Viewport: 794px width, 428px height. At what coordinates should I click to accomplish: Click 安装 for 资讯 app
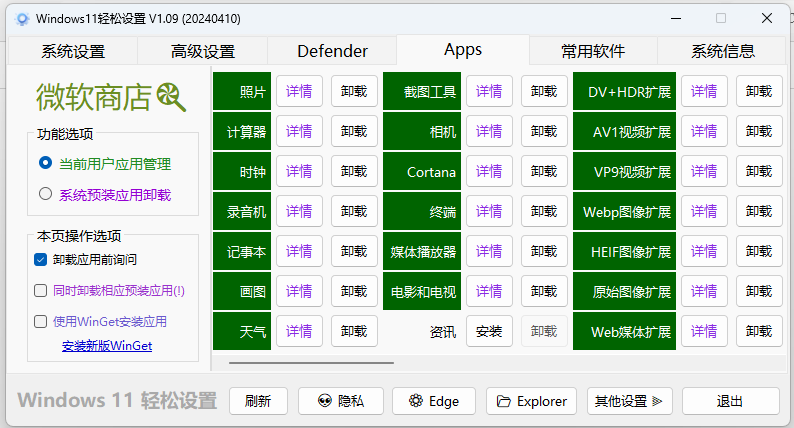(489, 331)
